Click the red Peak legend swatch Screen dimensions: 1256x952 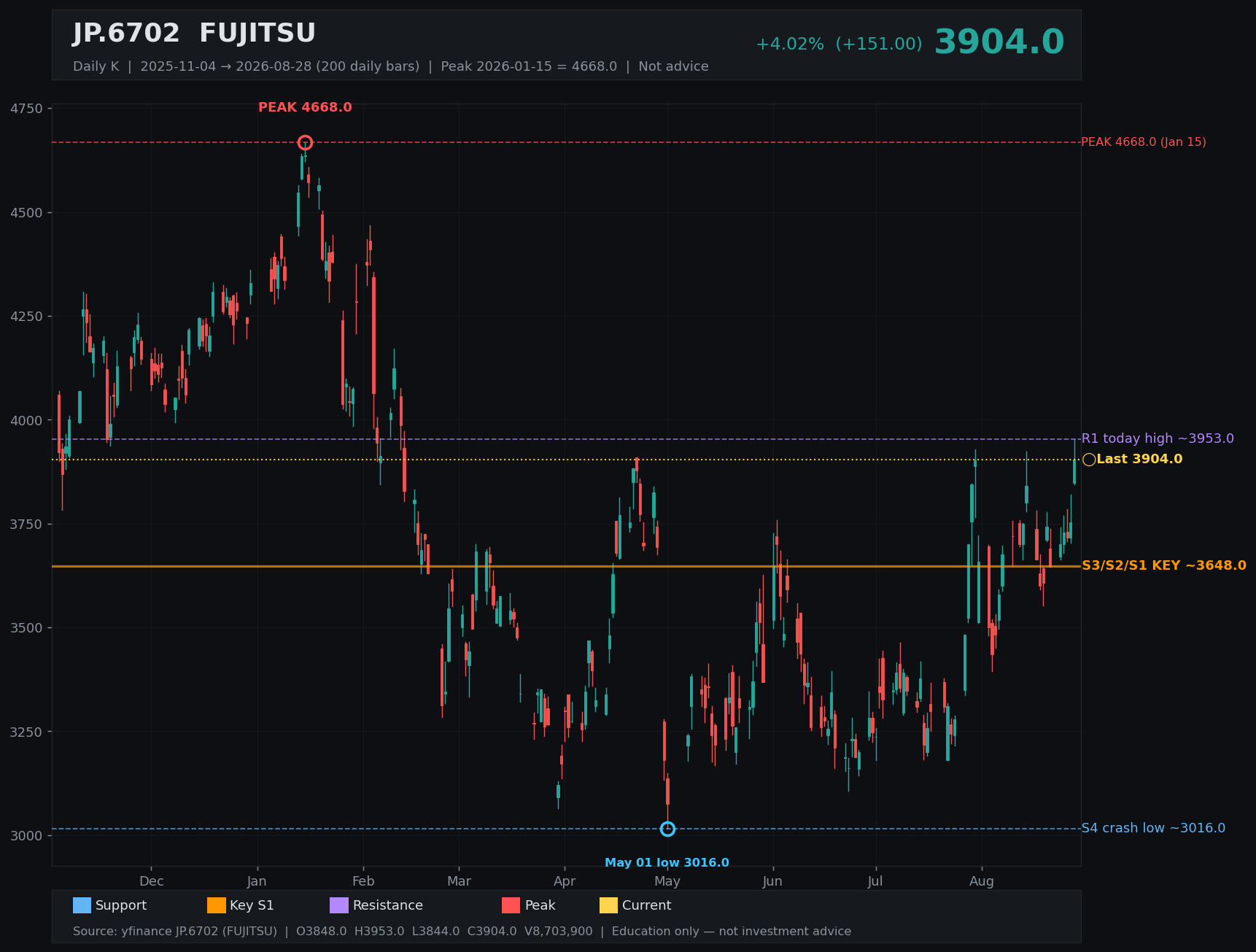[511, 905]
